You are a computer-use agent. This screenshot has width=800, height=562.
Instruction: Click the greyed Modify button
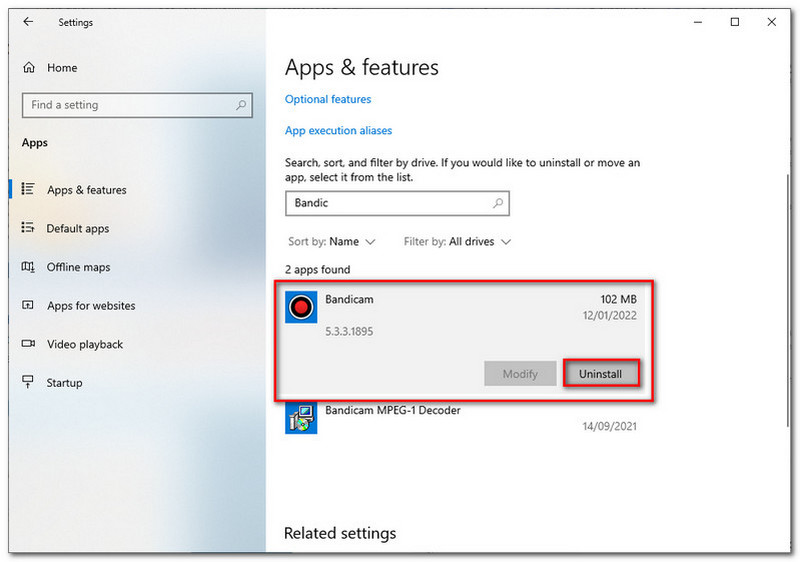(x=520, y=374)
